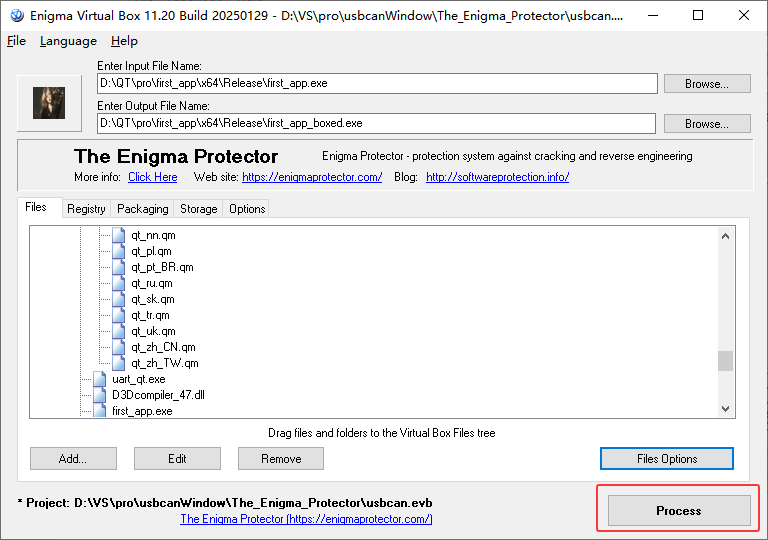
Task: Select qt_ru.qm in the files tree
Action: 152,283
